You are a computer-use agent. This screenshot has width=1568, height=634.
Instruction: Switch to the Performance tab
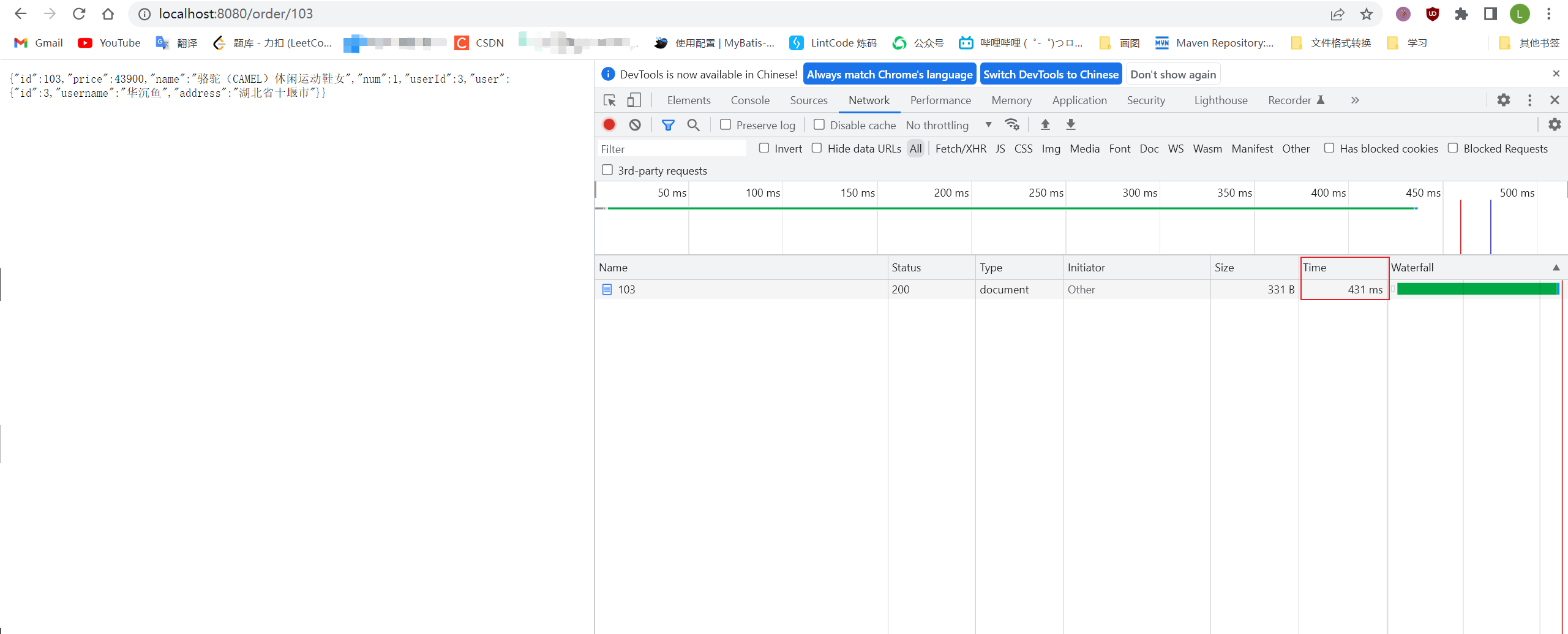(940, 100)
